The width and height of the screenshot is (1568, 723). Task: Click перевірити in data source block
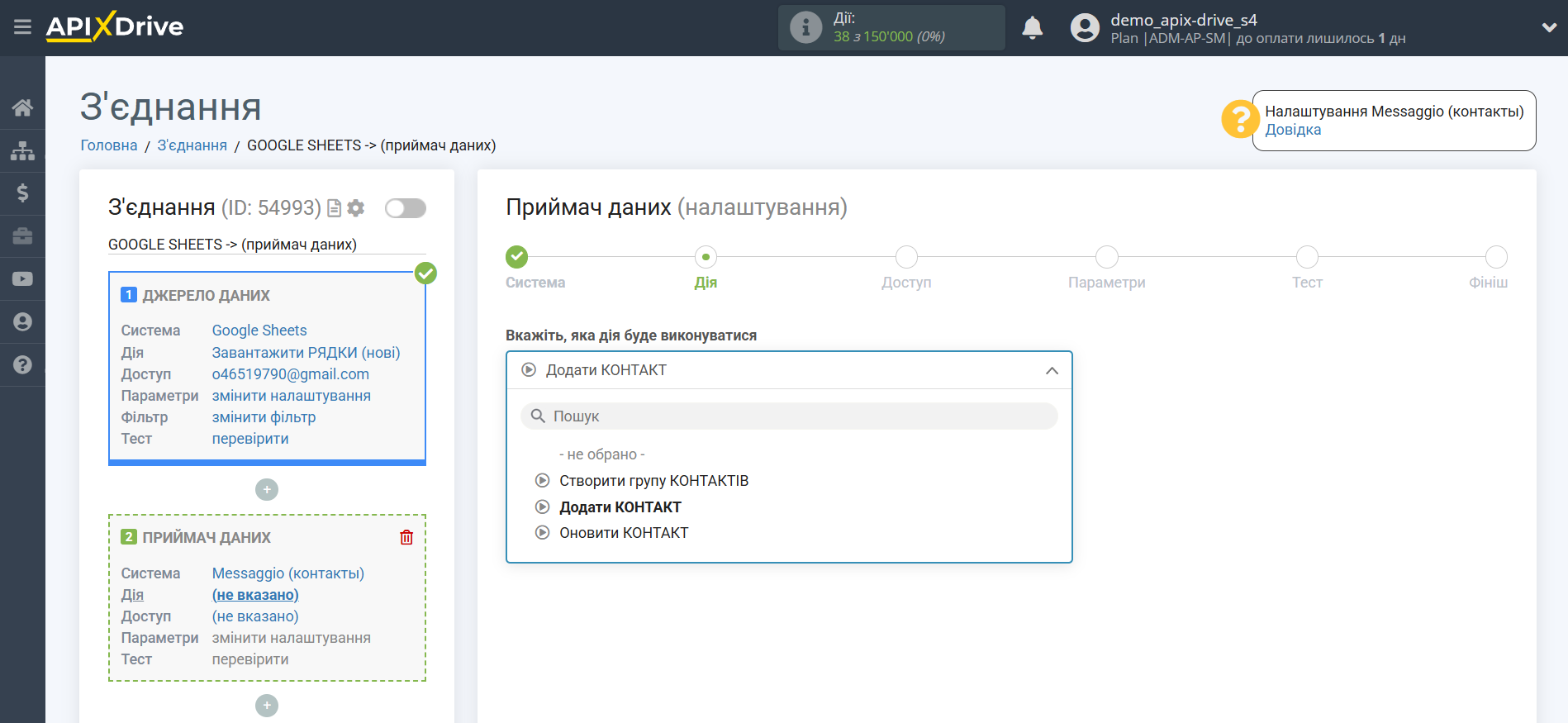pyautogui.click(x=250, y=439)
